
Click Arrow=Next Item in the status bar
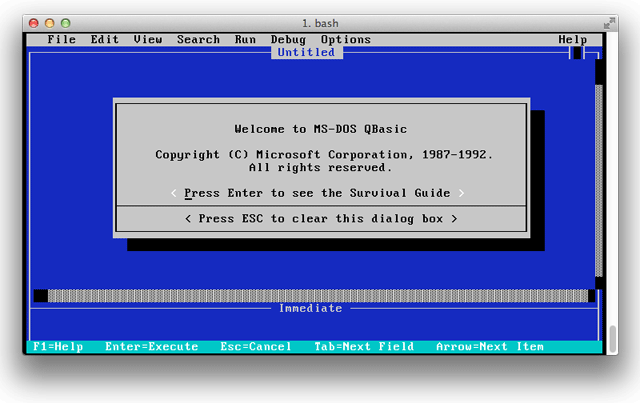(x=490, y=347)
